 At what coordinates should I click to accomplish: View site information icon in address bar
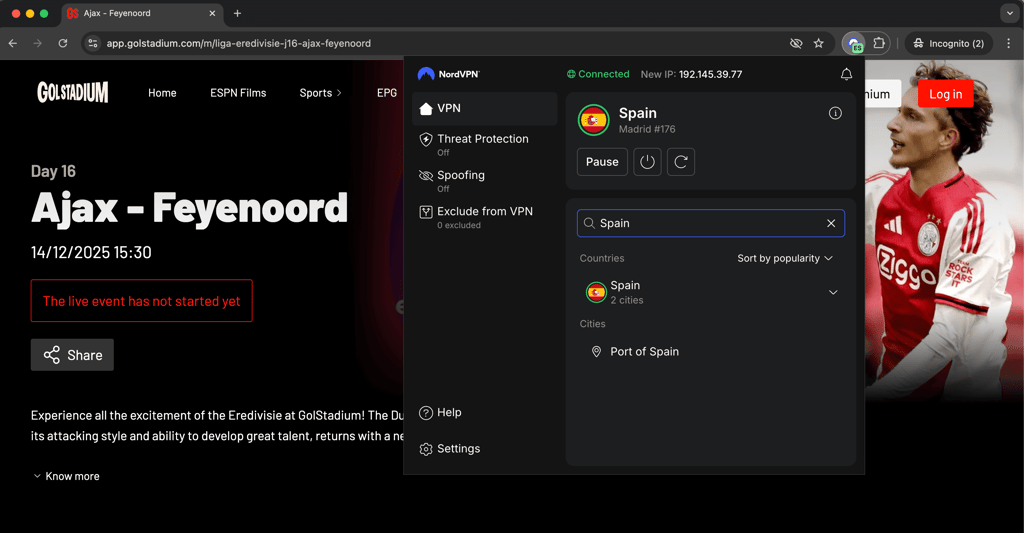click(x=93, y=43)
